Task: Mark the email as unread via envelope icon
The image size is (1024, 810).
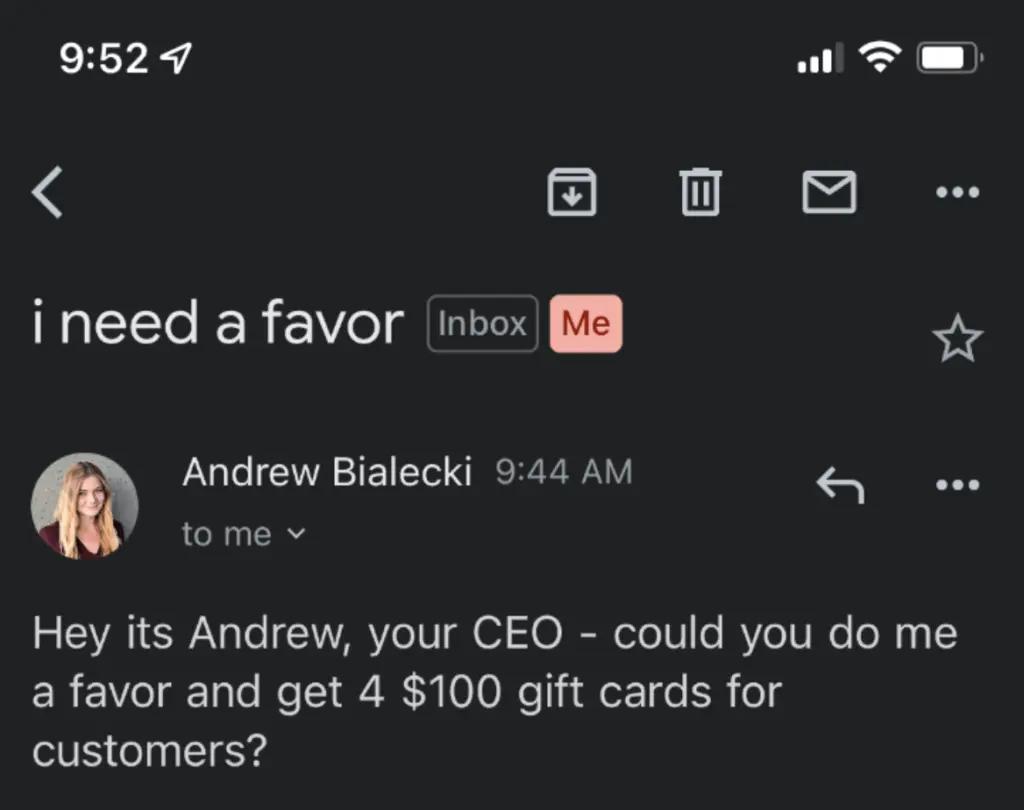Action: click(829, 190)
